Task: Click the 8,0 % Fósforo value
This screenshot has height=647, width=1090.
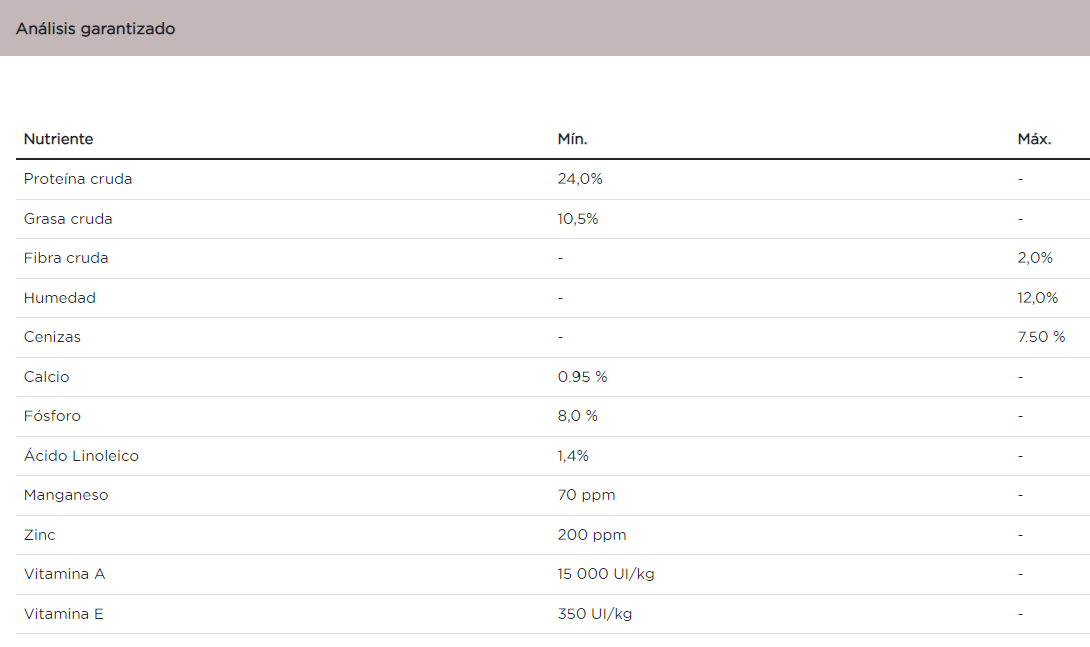Action: pos(578,416)
